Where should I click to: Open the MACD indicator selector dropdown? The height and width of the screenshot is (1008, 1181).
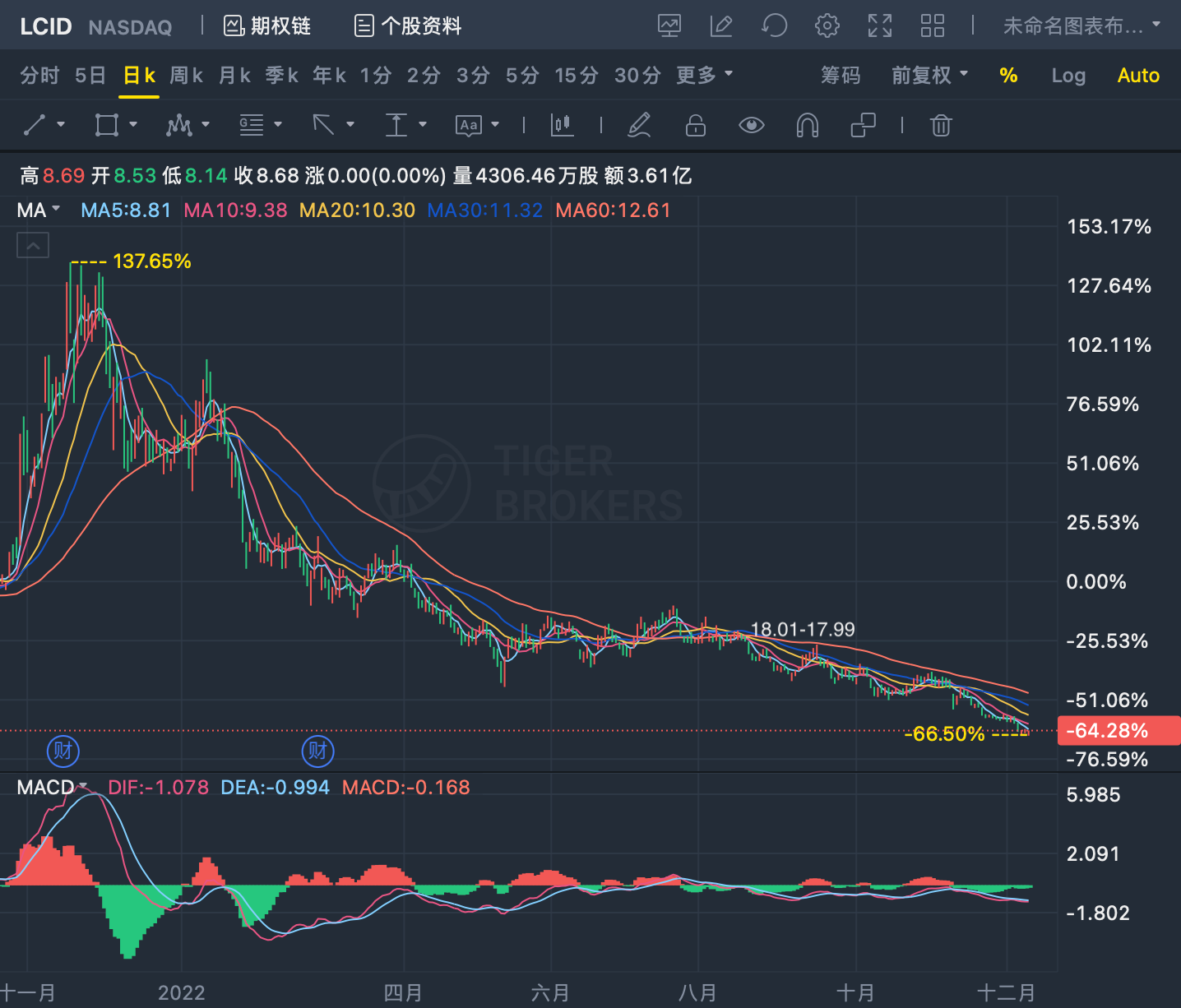click(51, 787)
